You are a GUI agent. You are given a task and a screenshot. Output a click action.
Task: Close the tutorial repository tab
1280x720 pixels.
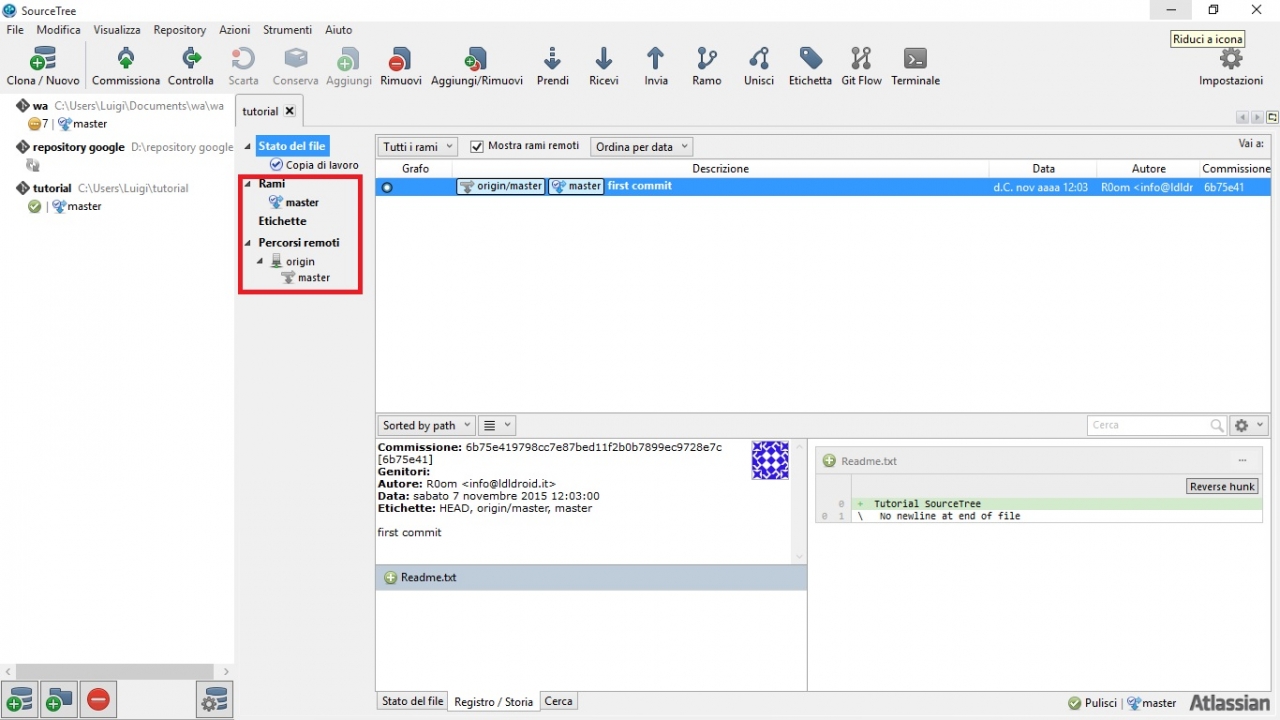pos(290,111)
